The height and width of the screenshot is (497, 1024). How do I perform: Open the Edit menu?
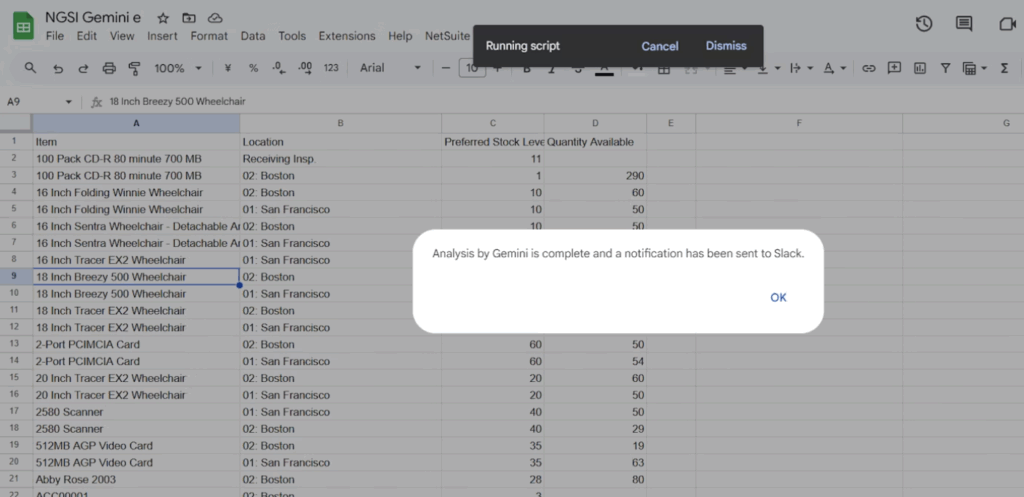[86, 36]
